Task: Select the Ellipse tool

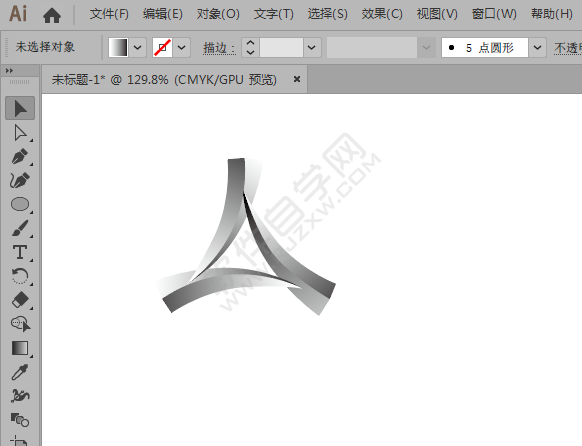Action: (20, 204)
